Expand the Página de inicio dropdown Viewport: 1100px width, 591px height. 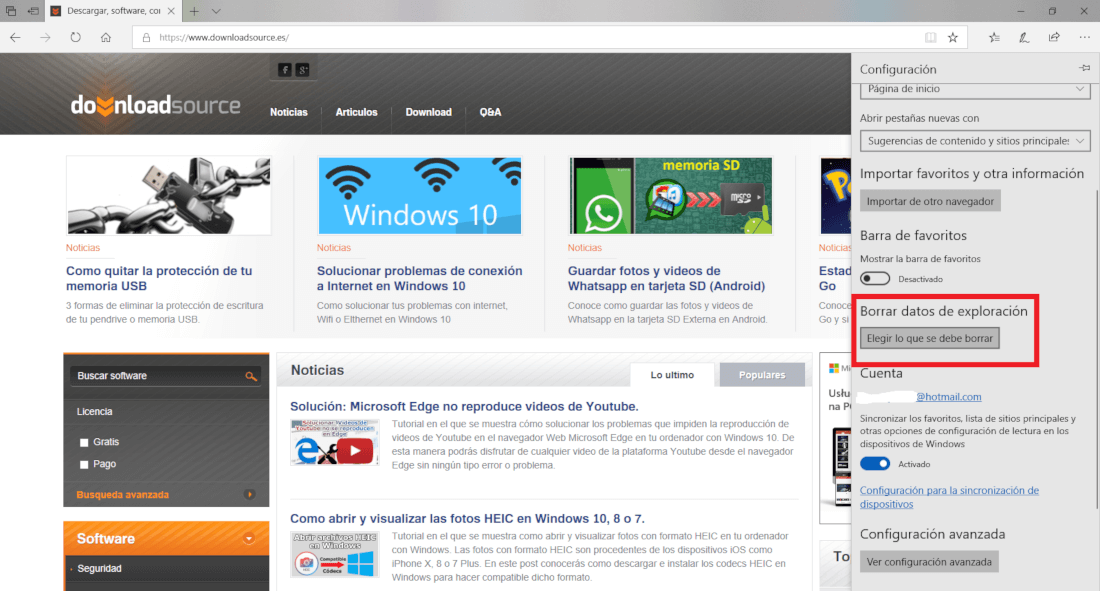(x=975, y=90)
